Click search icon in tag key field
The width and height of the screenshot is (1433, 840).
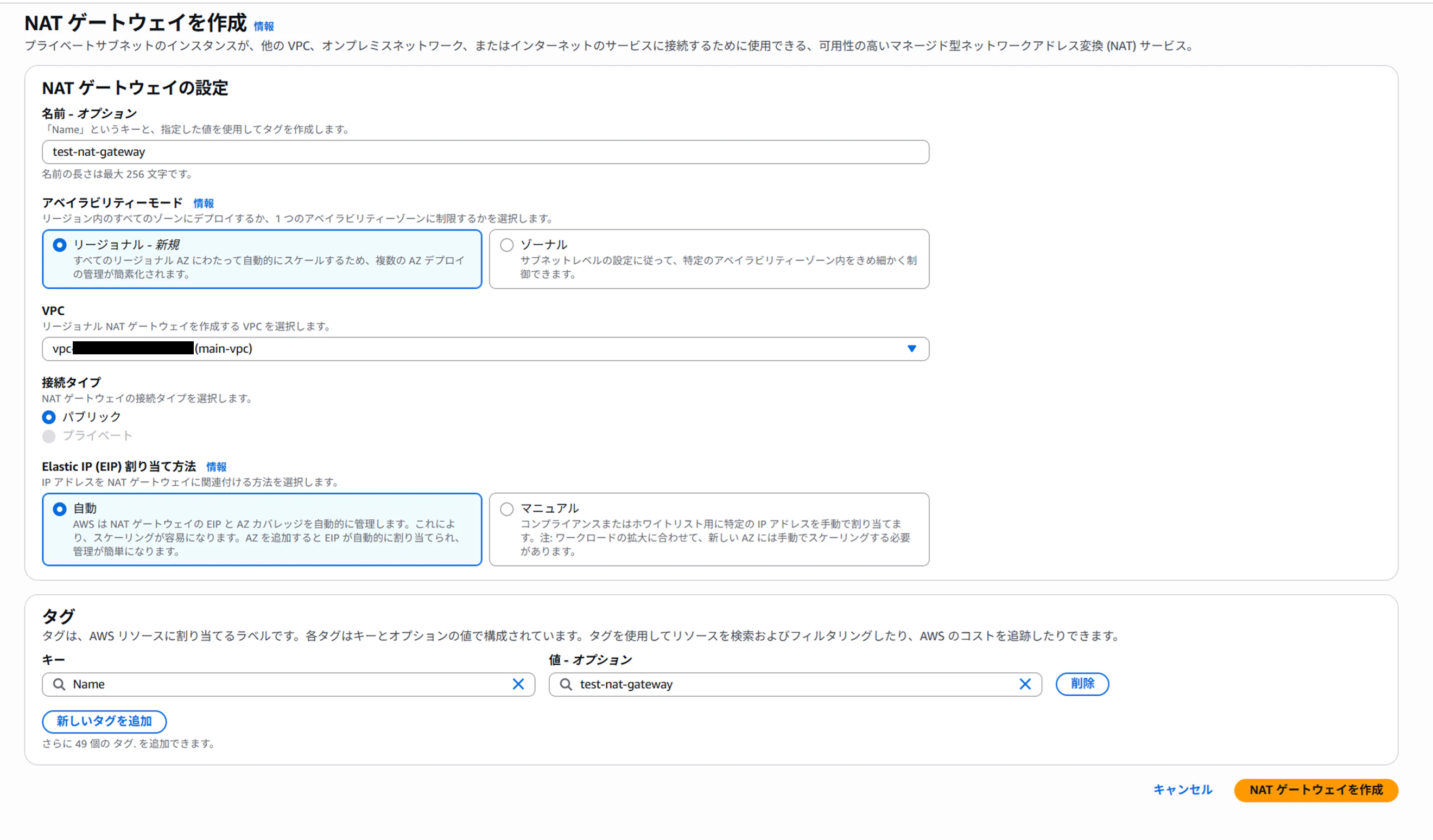point(59,684)
